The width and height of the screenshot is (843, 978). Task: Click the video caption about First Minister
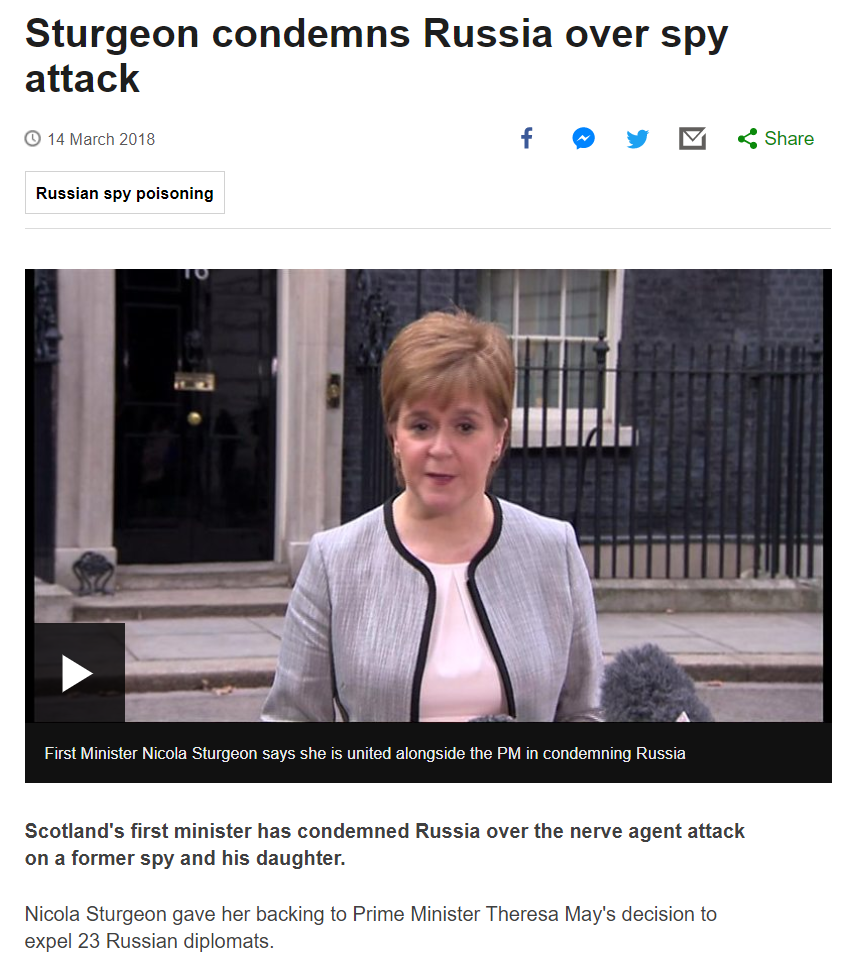click(x=365, y=753)
